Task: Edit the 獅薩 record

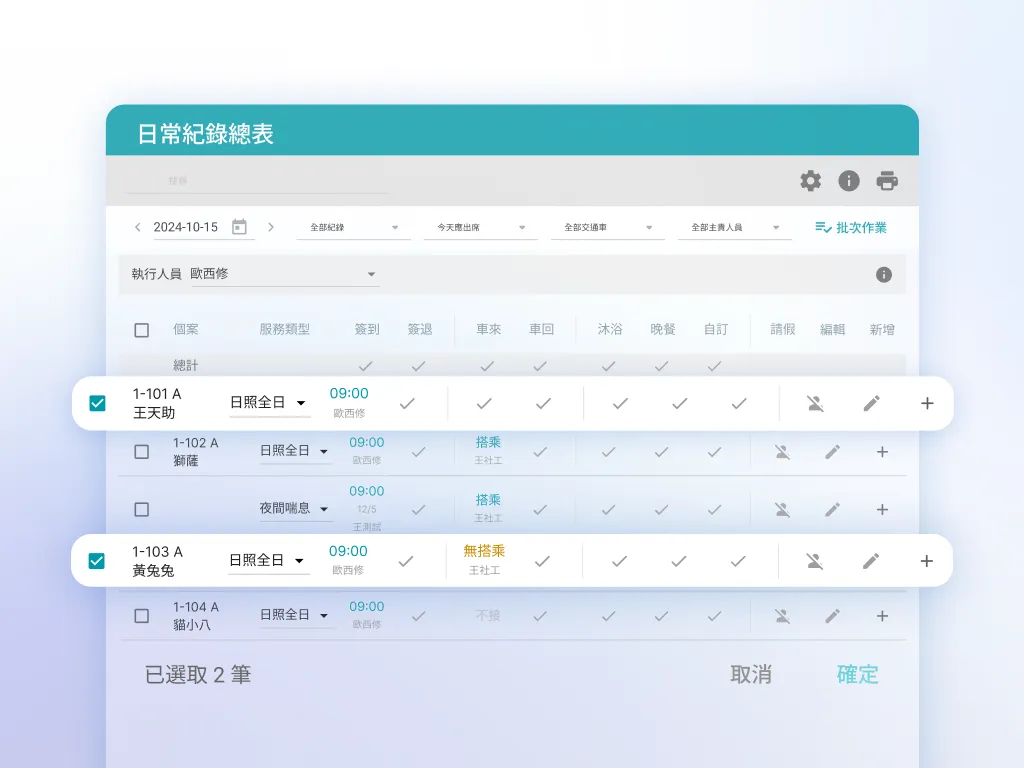Action: tap(832, 452)
